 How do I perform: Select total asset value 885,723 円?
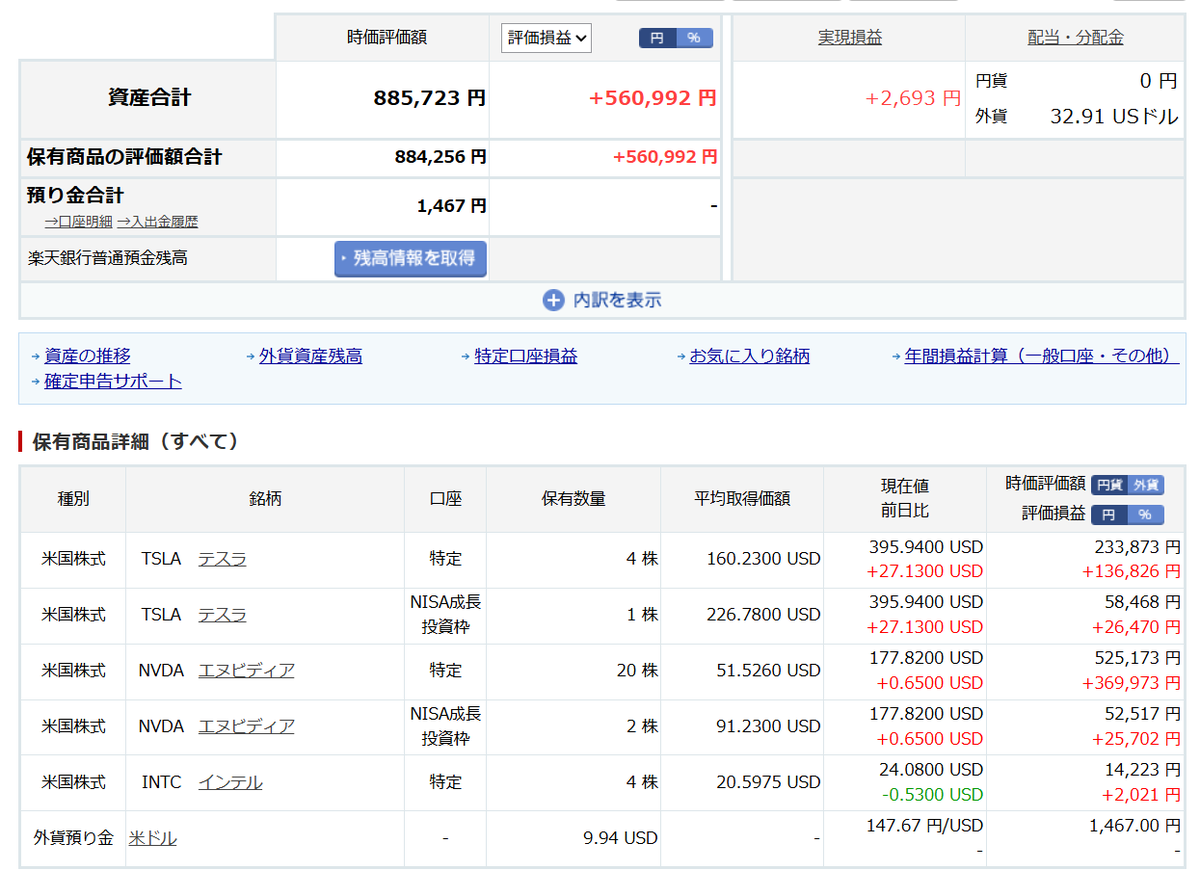click(x=430, y=98)
